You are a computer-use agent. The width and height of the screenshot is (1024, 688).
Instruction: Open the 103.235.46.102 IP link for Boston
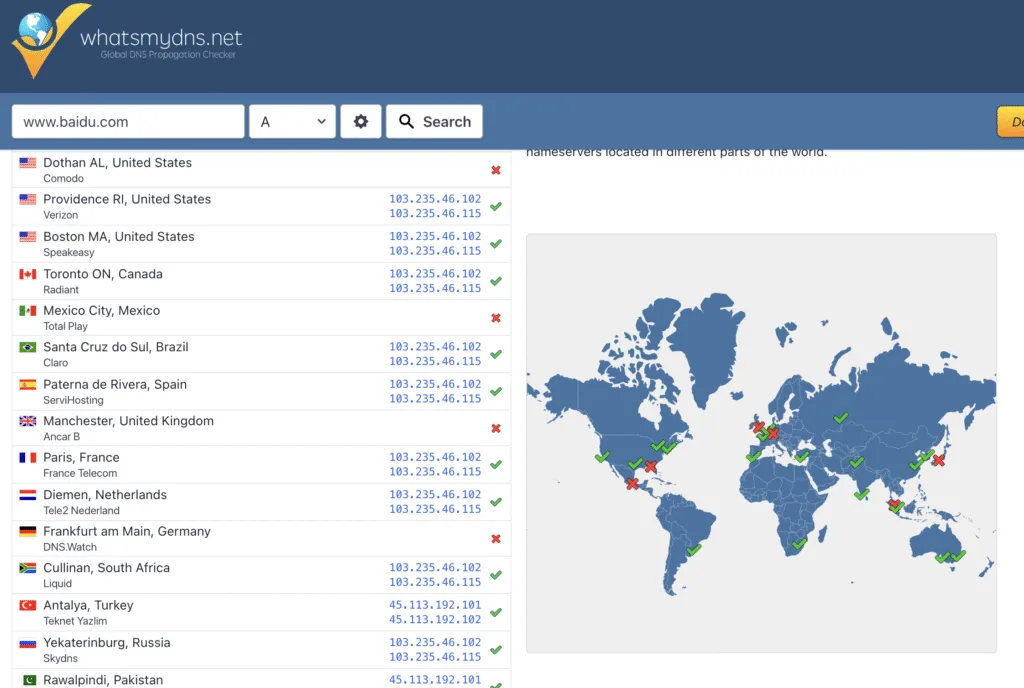pyautogui.click(x=434, y=236)
